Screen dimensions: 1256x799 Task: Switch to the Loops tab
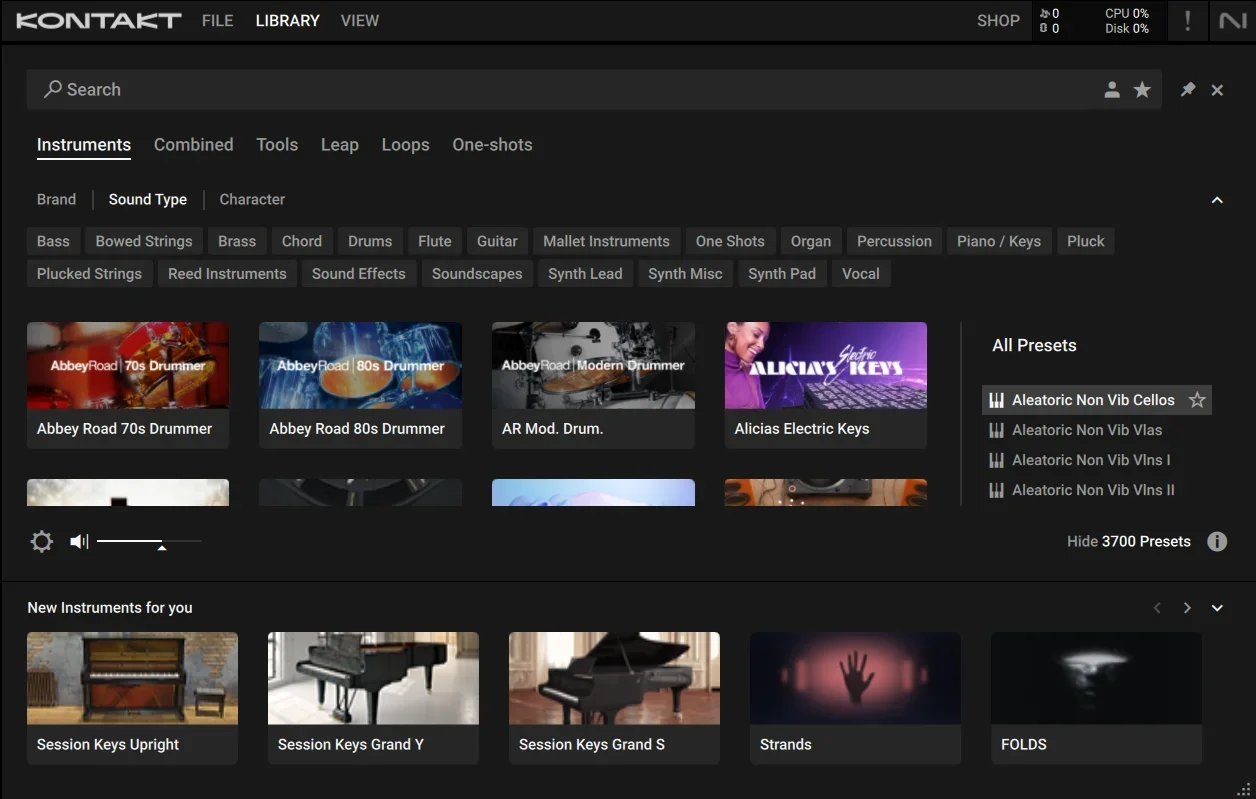405,145
